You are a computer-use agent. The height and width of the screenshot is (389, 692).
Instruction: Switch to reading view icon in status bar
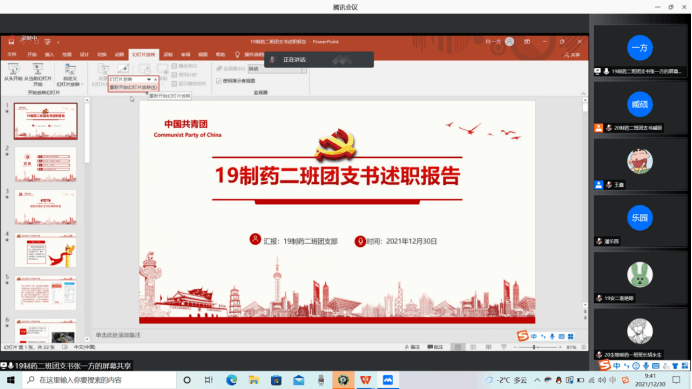coord(489,347)
